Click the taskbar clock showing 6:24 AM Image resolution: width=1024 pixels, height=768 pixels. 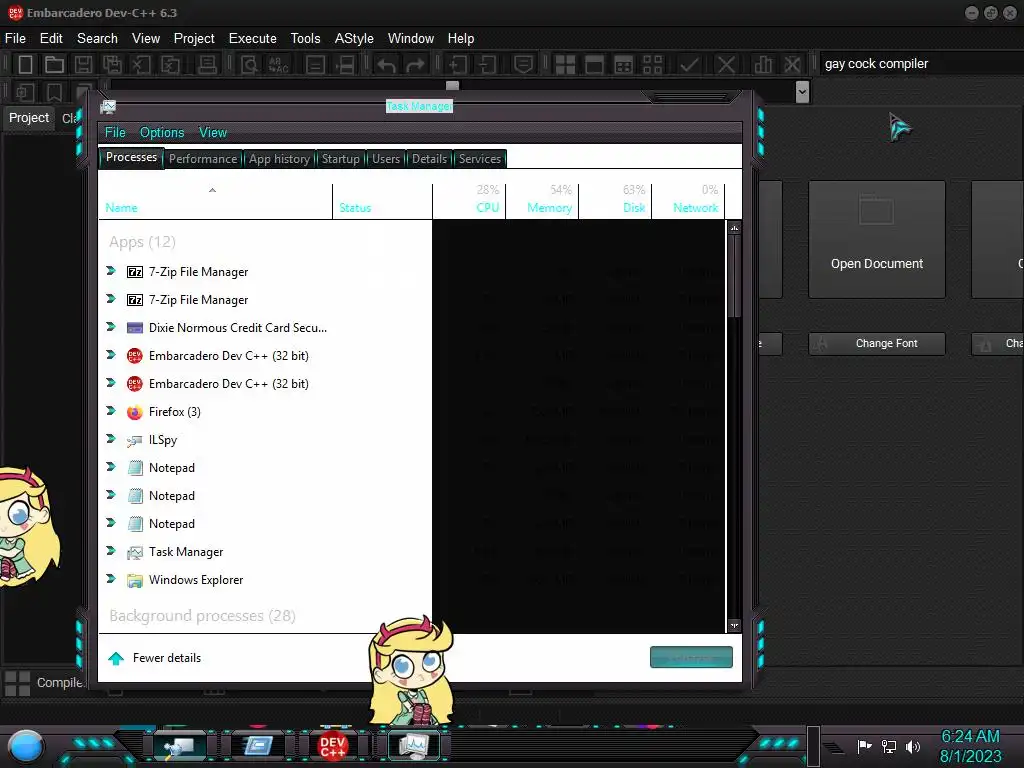[x=970, y=746]
